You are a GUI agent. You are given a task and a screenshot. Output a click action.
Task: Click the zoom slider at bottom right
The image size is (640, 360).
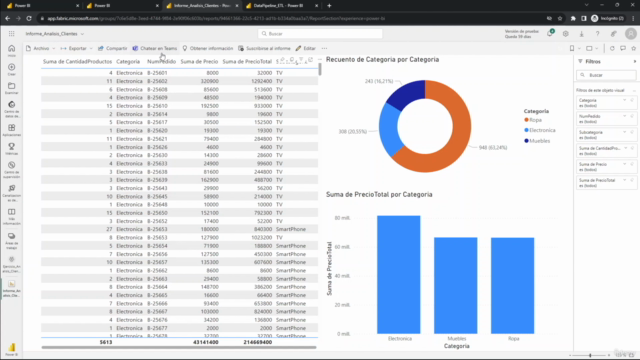click(x=589, y=356)
